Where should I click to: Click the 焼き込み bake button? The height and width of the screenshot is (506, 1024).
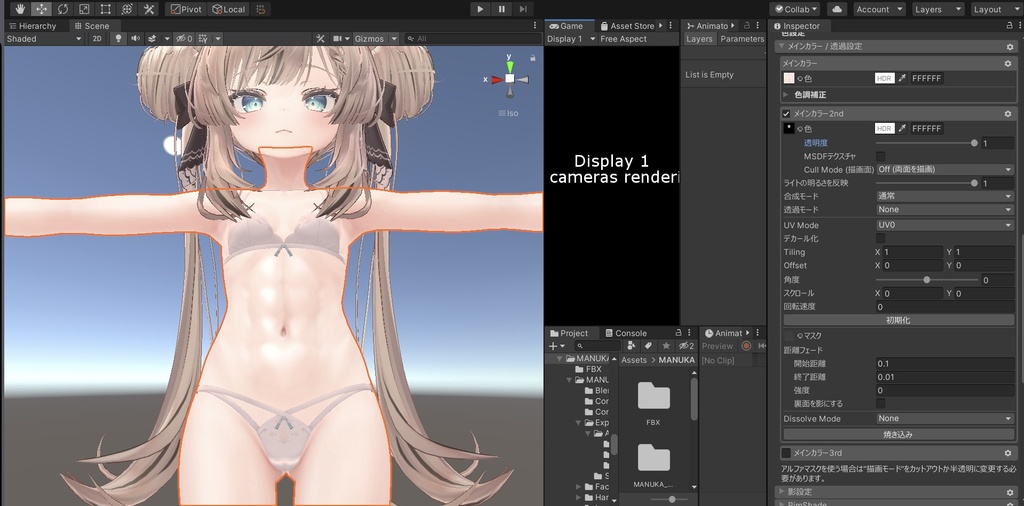click(898, 434)
